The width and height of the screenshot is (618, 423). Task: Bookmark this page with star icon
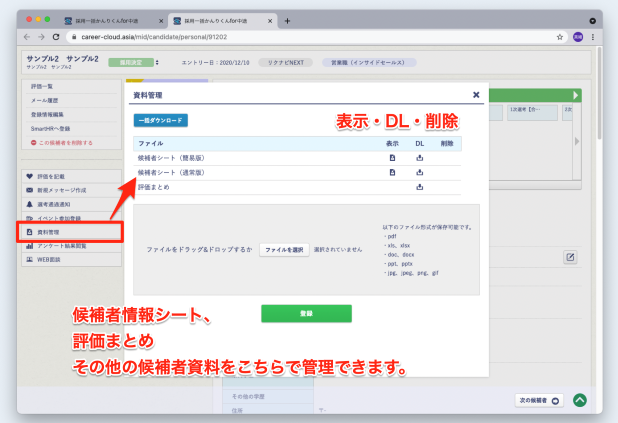[560, 37]
